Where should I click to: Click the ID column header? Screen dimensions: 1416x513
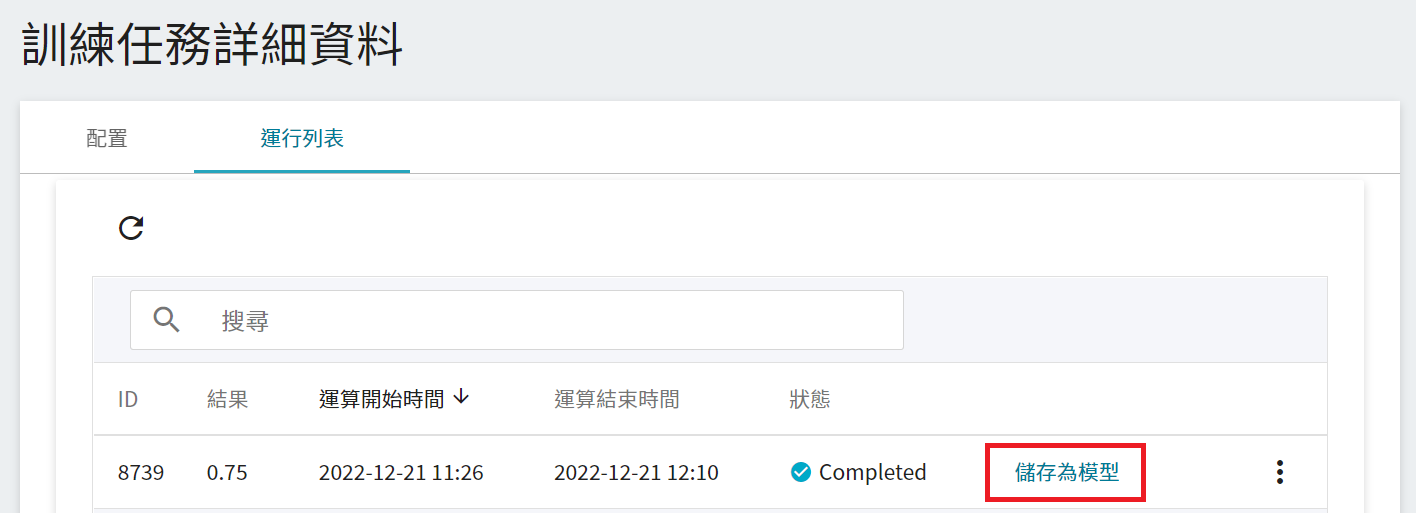tap(128, 399)
